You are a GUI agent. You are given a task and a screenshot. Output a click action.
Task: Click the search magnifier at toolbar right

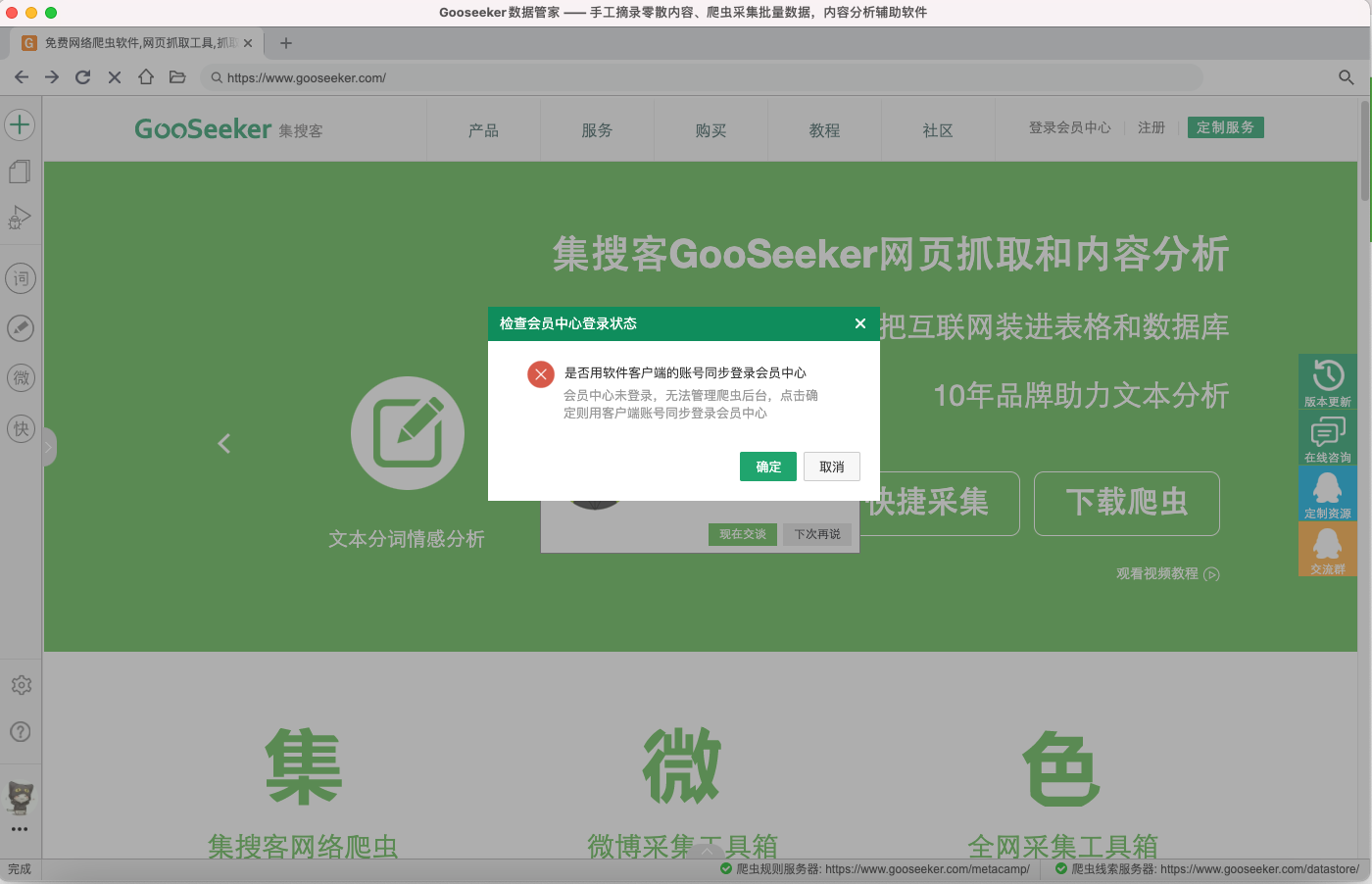[x=1347, y=77]
